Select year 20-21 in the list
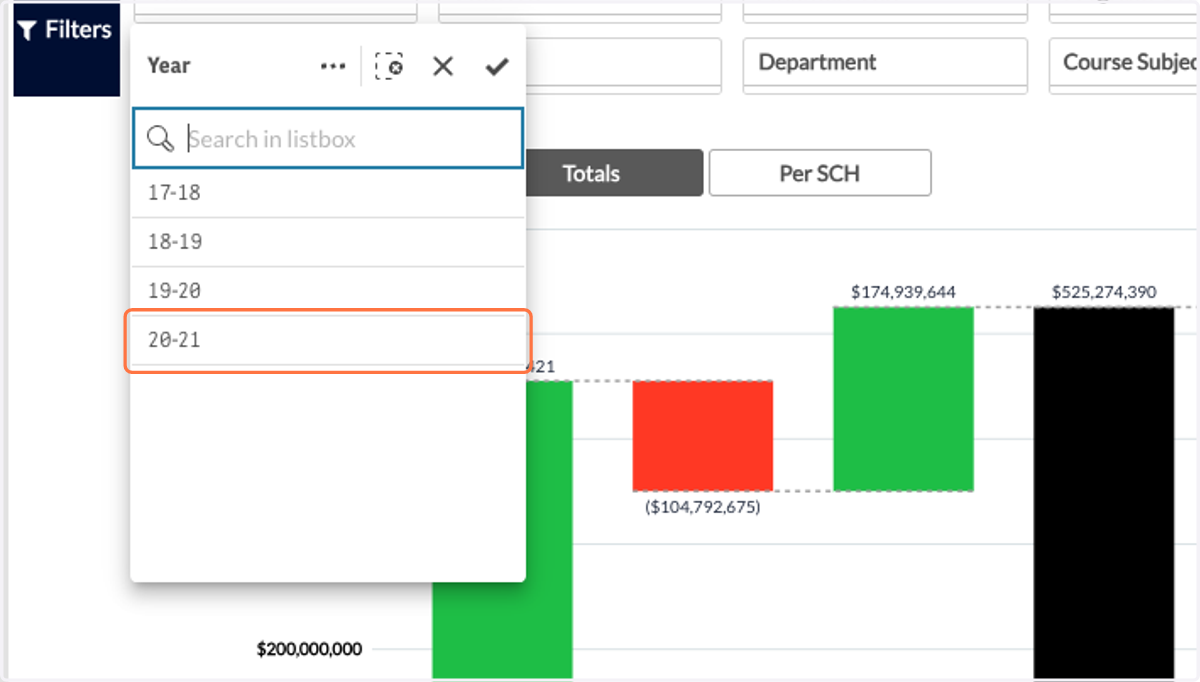This screenshot has width=1200, height=682. 328,340
